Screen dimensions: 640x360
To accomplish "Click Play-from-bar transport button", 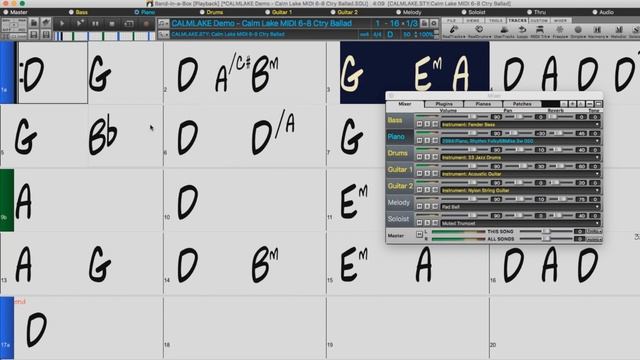I will tap(79, 24).
